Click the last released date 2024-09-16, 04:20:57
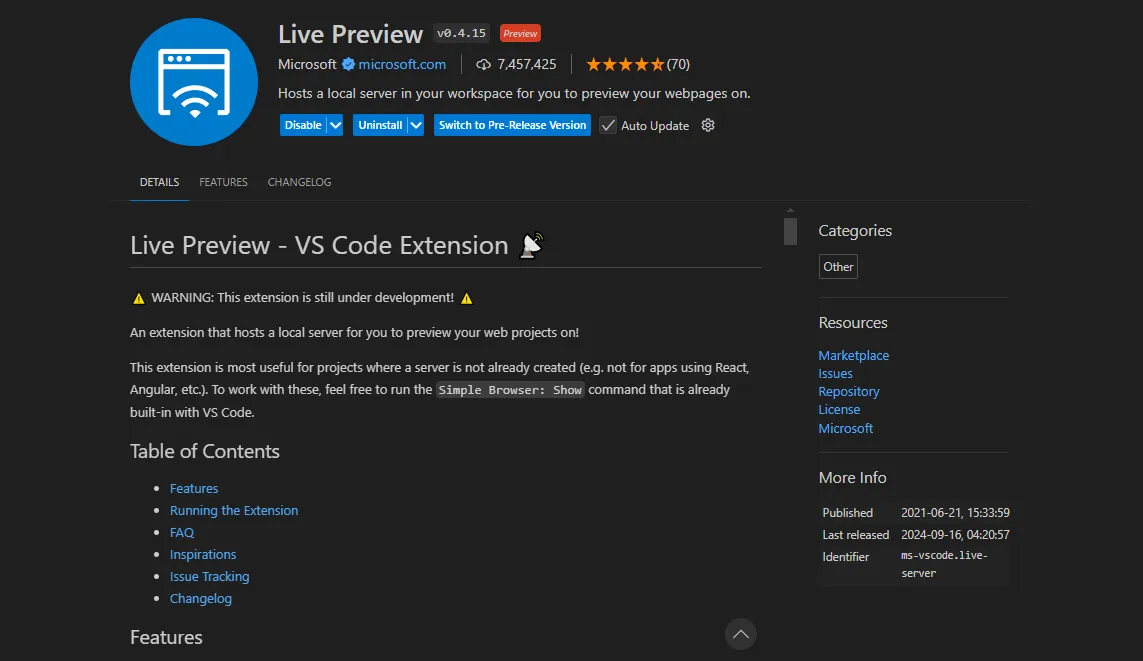 (x=955, y=534)
